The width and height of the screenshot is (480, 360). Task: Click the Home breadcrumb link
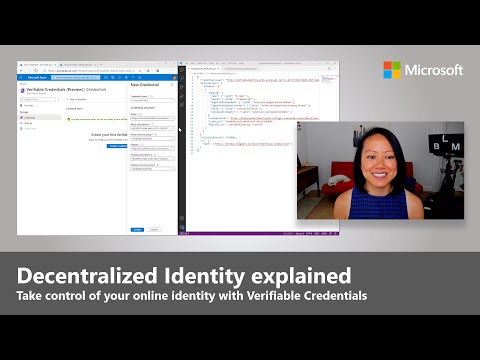point(23,84)
